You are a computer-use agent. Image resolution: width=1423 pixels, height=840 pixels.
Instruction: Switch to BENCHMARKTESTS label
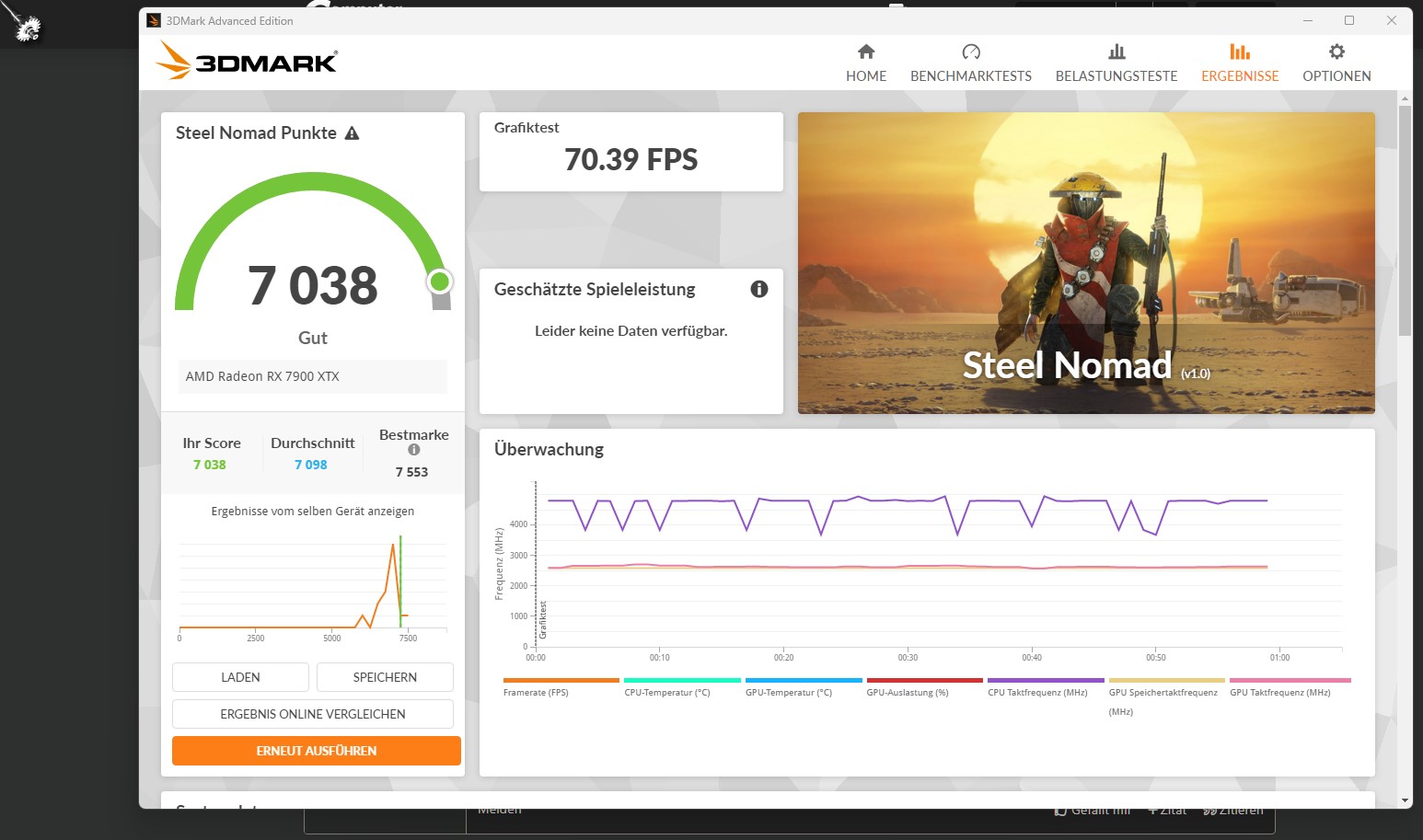(x=971, y=76)
